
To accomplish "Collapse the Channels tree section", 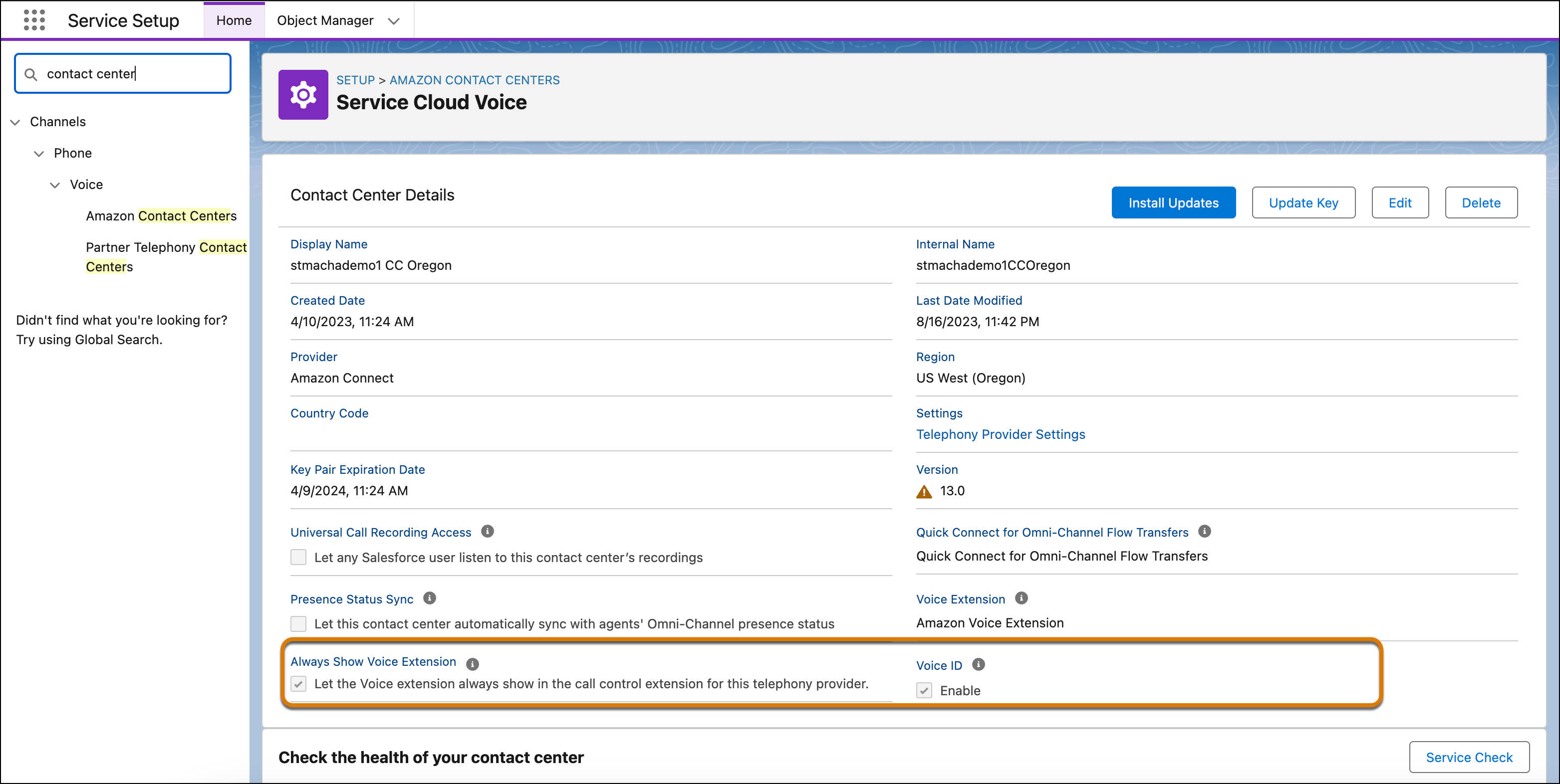I will pos(15,122).
